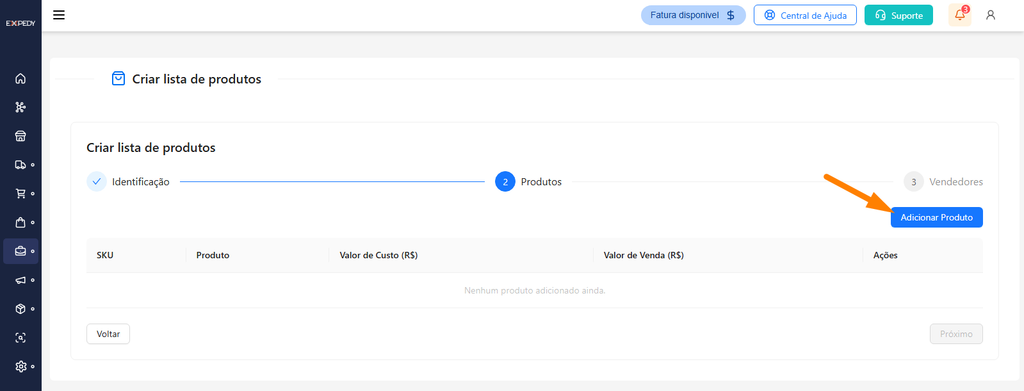Open the store icon in sidebar
Screen dimensions: 1024x391
[20, 136]
